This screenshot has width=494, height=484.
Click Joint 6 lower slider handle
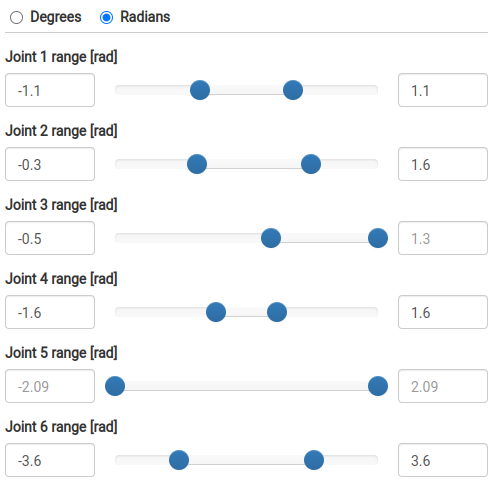click(x=179, y=460)
